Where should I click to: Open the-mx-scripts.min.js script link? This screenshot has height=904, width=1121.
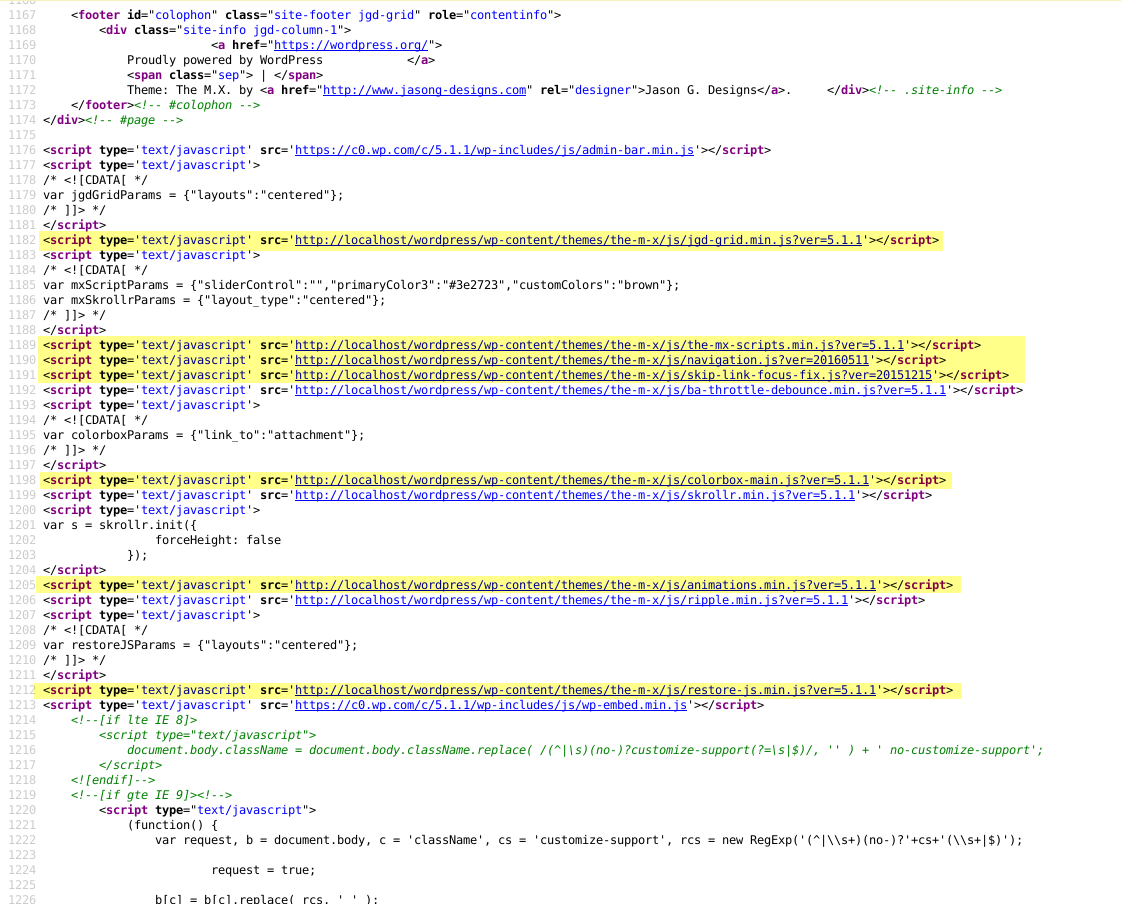pyautogui.click(x=599, y=345)
